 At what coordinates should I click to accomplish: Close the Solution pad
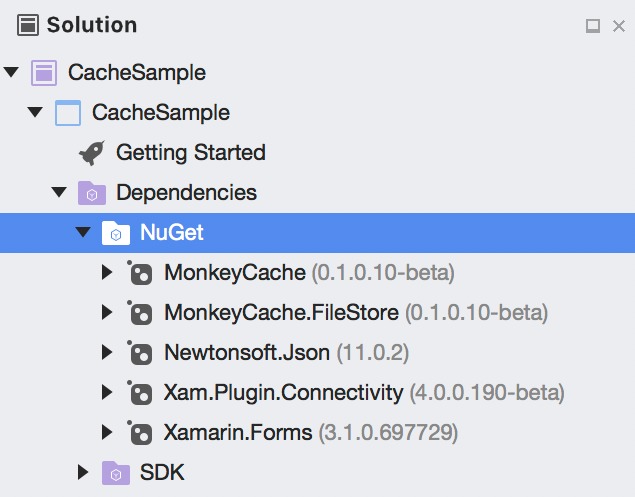(619, 26)
